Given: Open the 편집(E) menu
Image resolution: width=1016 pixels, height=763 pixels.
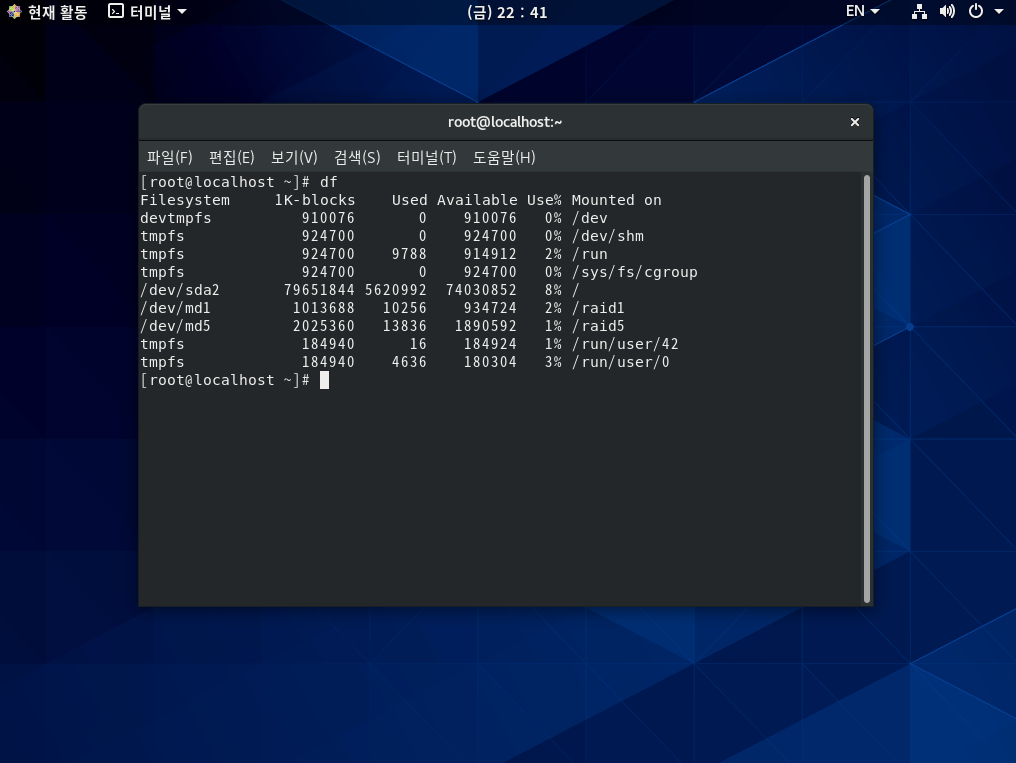Looking at the screenshot, I should tap(231, 157).
